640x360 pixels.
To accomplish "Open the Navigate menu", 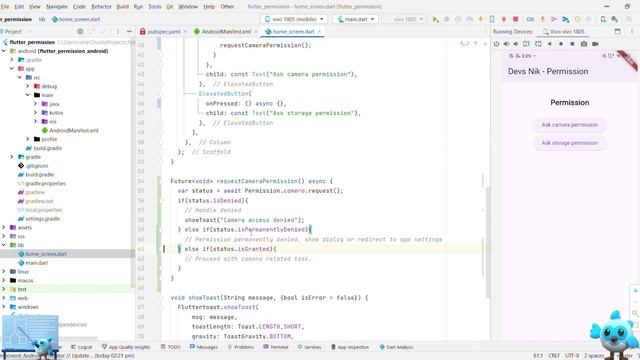I will (57, 7).
